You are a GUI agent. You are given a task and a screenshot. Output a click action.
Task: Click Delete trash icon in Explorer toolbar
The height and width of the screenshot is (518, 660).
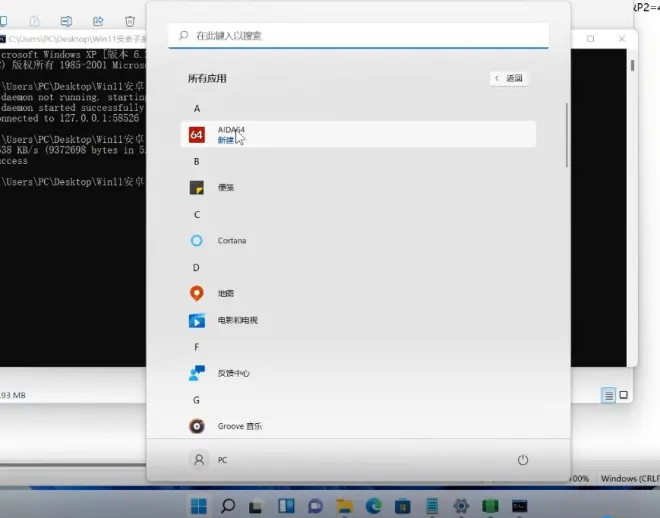[x=130, y=21]
